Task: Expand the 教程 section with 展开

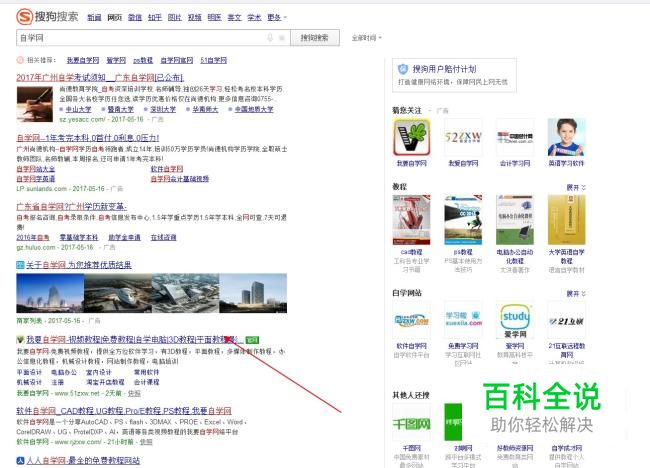Action: [576, 187]
